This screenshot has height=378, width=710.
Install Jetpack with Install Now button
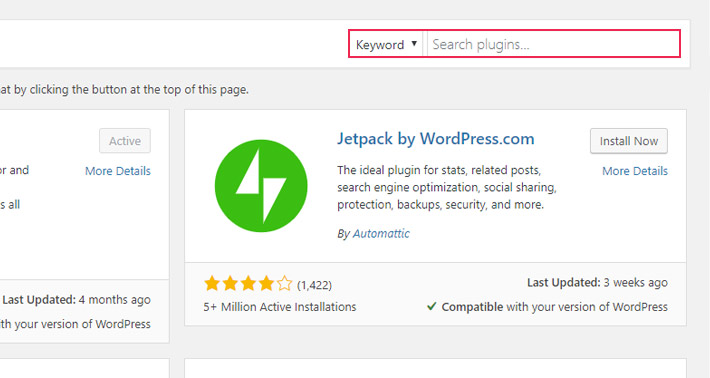pyautogui.click(x=628, y=141)
